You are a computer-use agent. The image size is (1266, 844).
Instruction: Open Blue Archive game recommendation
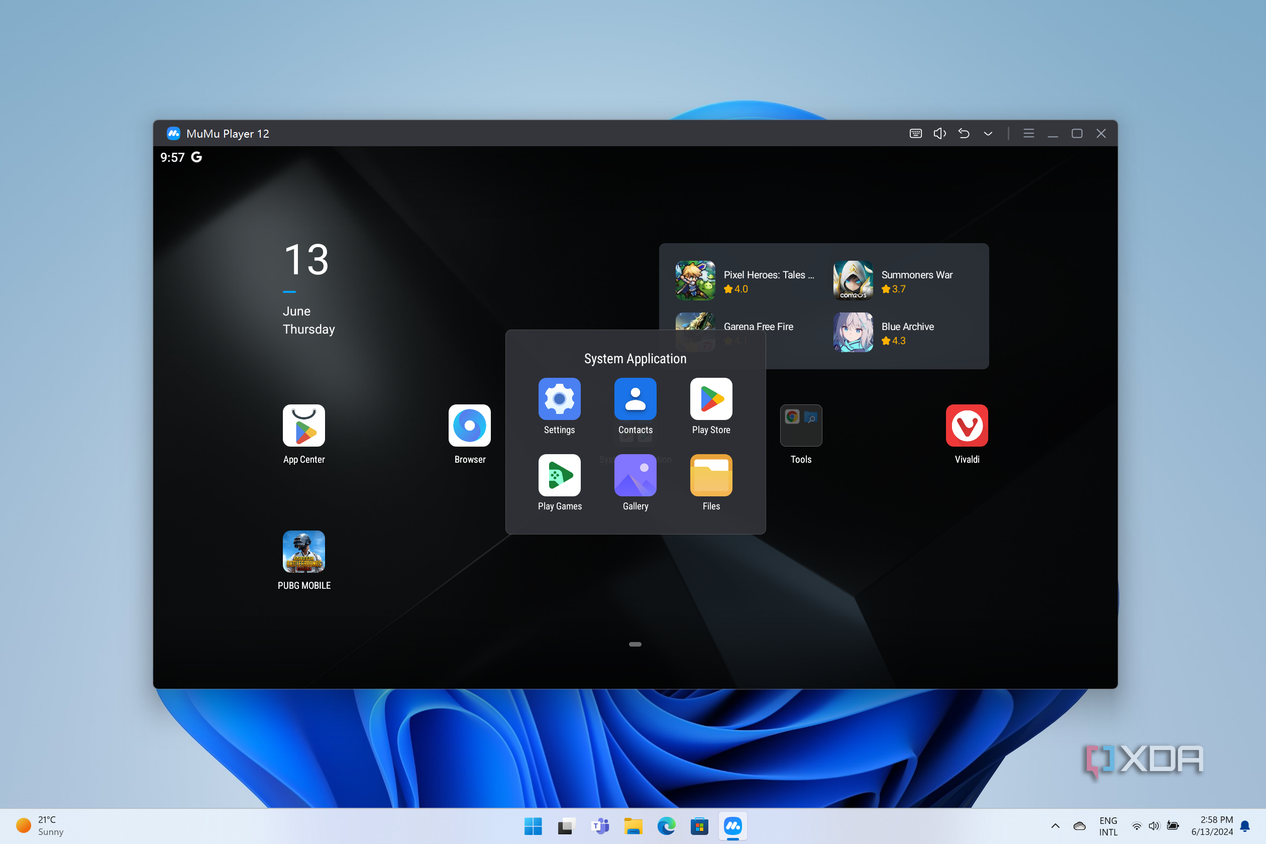pyautogui.click(x=885, y=333)
